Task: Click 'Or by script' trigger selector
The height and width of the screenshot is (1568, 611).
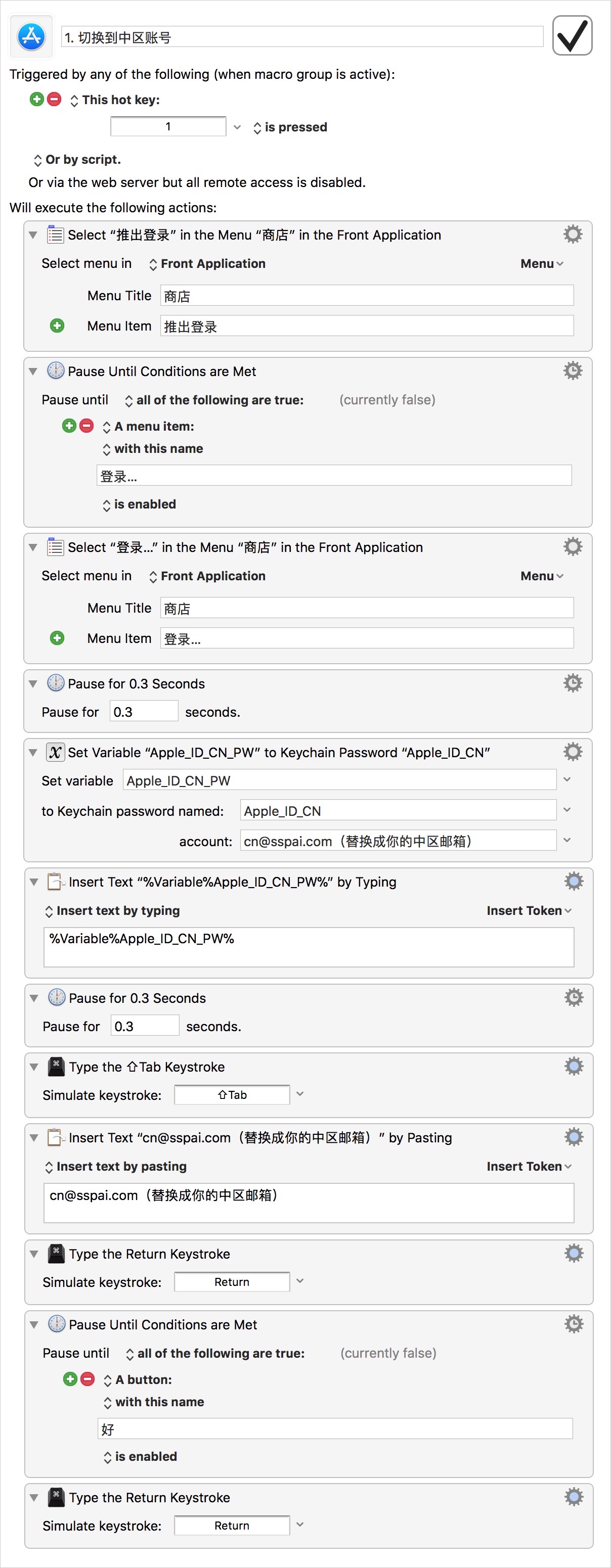Action: pyautogui.click(x=77, y=159)
